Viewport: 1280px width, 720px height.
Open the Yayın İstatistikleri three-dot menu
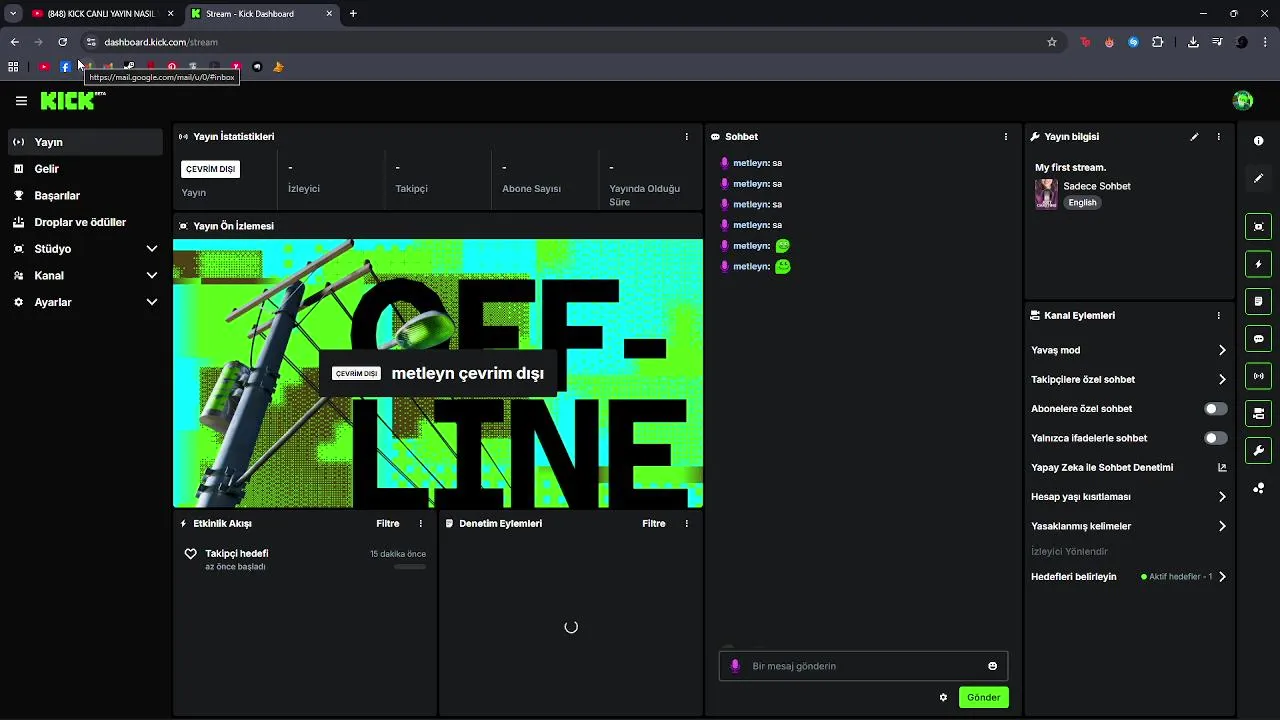pyautogui.click(x=686, y=137)
